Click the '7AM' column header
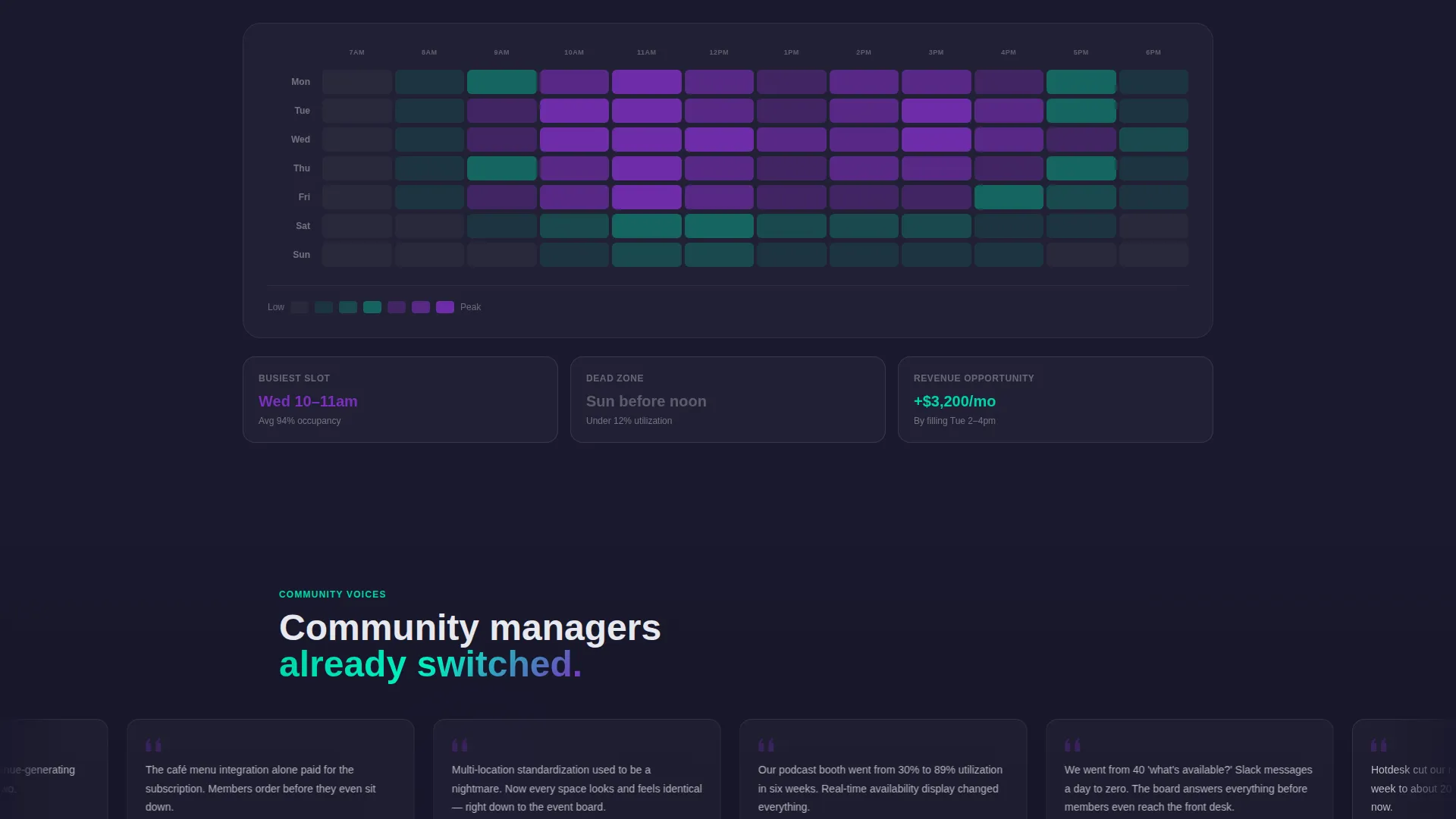This screenshot has width=1456, height=819. (357, 52)
